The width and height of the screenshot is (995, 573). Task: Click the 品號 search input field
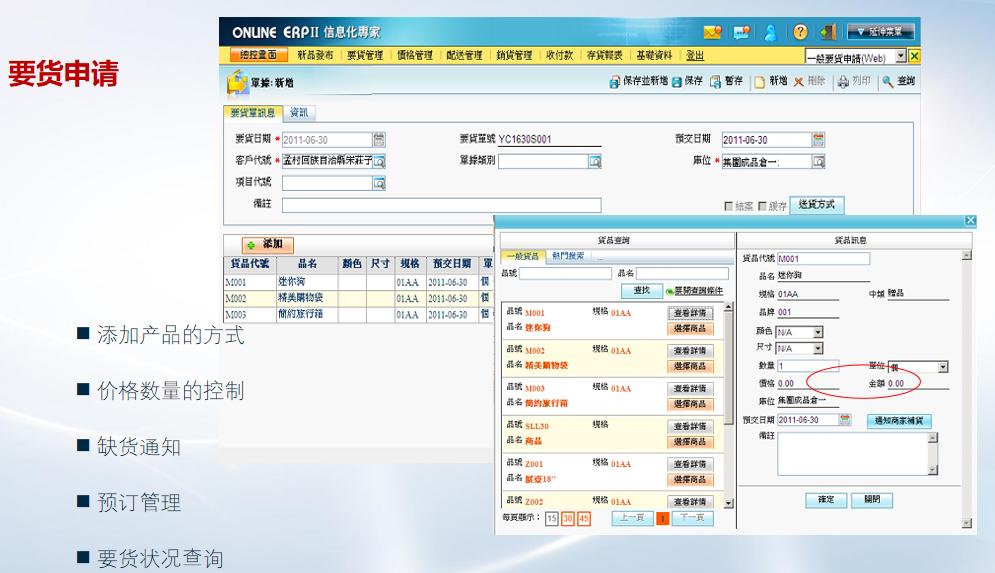tap(565, 273)
